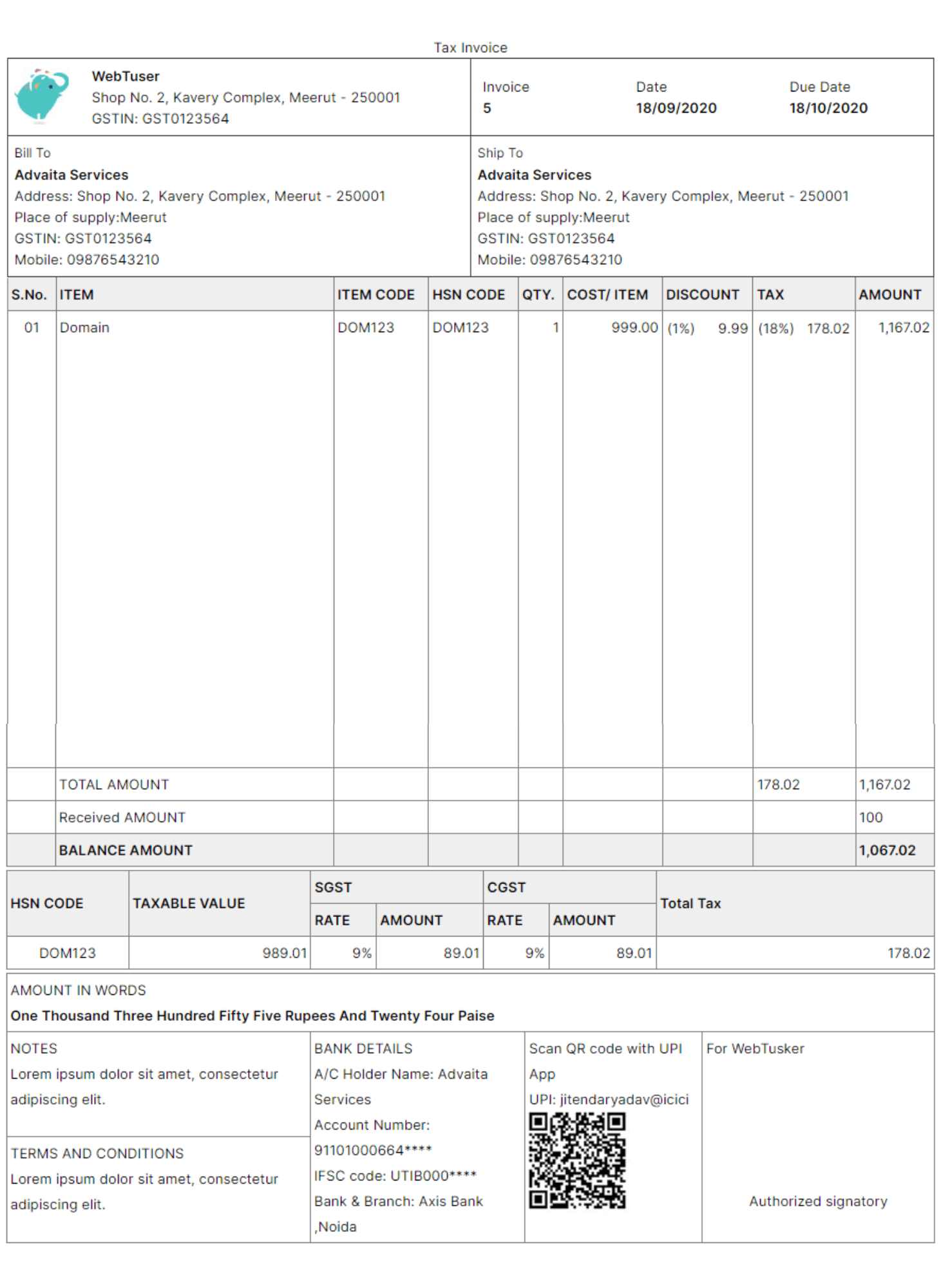
Task: Click the taxable value '989.01'
Action: (285, 953)
